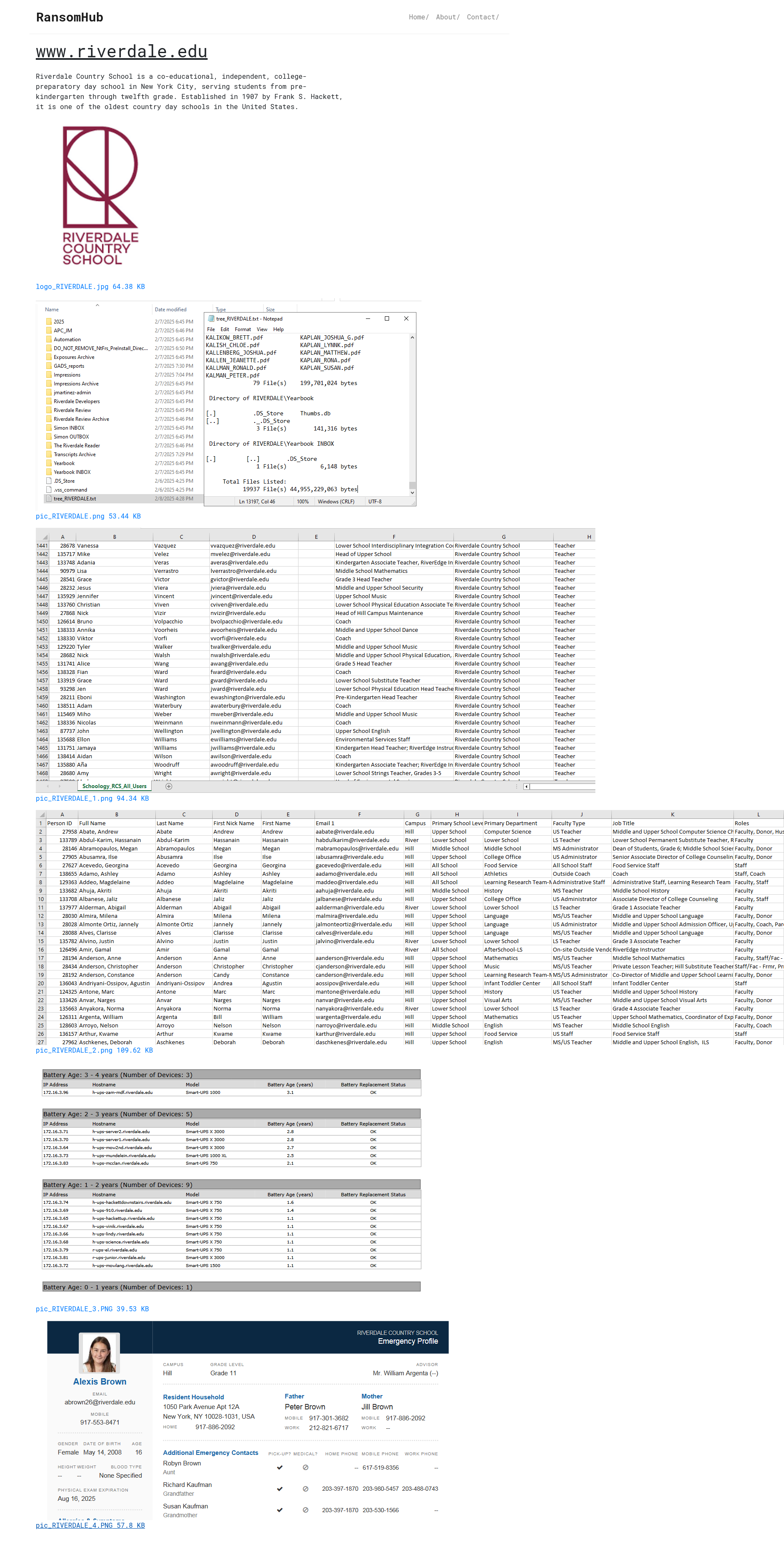Viewport: 784px width, 1564px height.
Task: Click the UTF-8 encoding status entry
Action: [x=375, y=502]
